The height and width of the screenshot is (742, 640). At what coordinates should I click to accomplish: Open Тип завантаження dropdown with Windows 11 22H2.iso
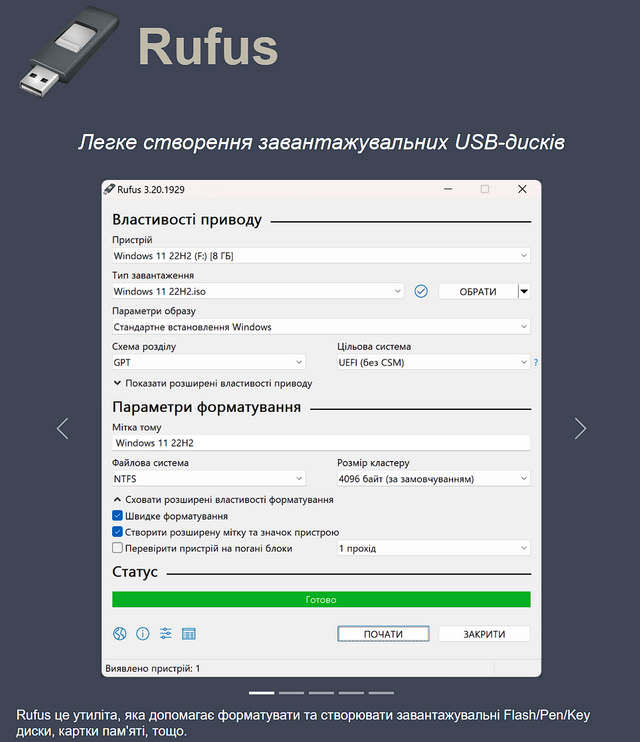(258, 291)
